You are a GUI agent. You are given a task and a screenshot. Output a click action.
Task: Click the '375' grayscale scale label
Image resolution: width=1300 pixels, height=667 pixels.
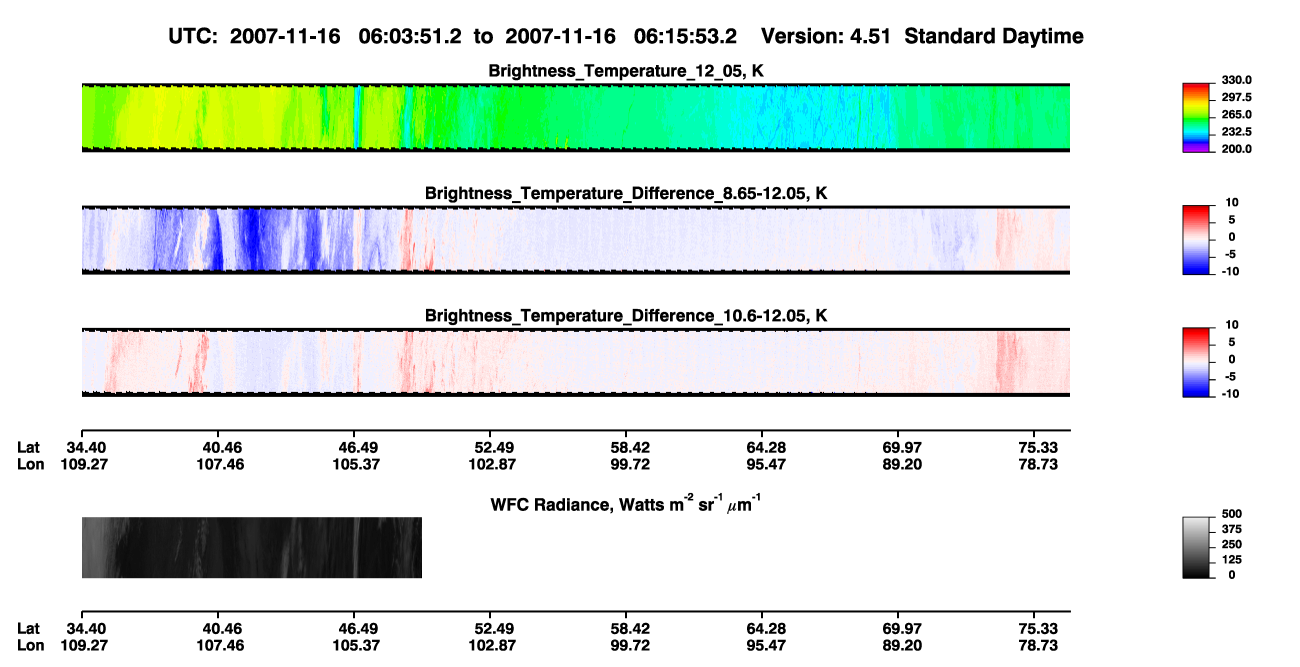click(x=1234, y=530)
